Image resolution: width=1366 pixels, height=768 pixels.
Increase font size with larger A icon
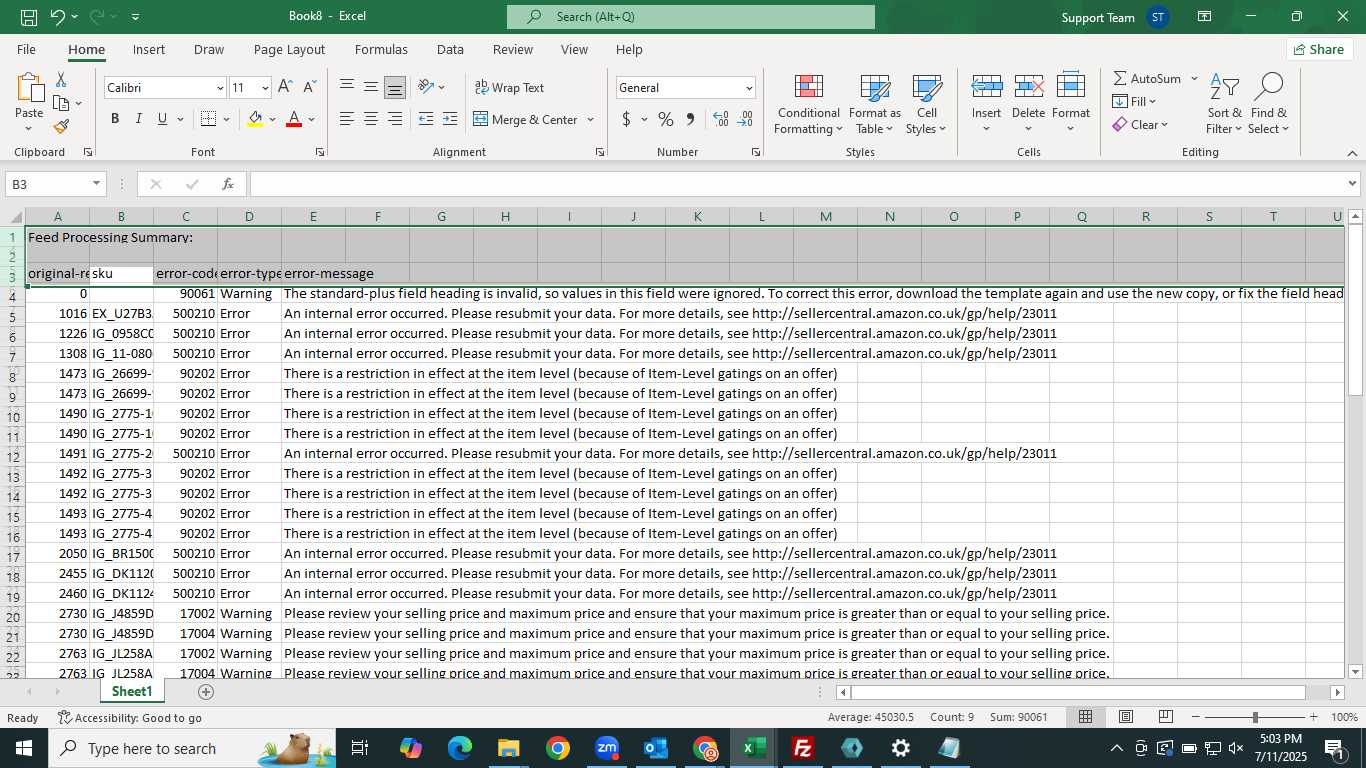(x=285, y=88)
